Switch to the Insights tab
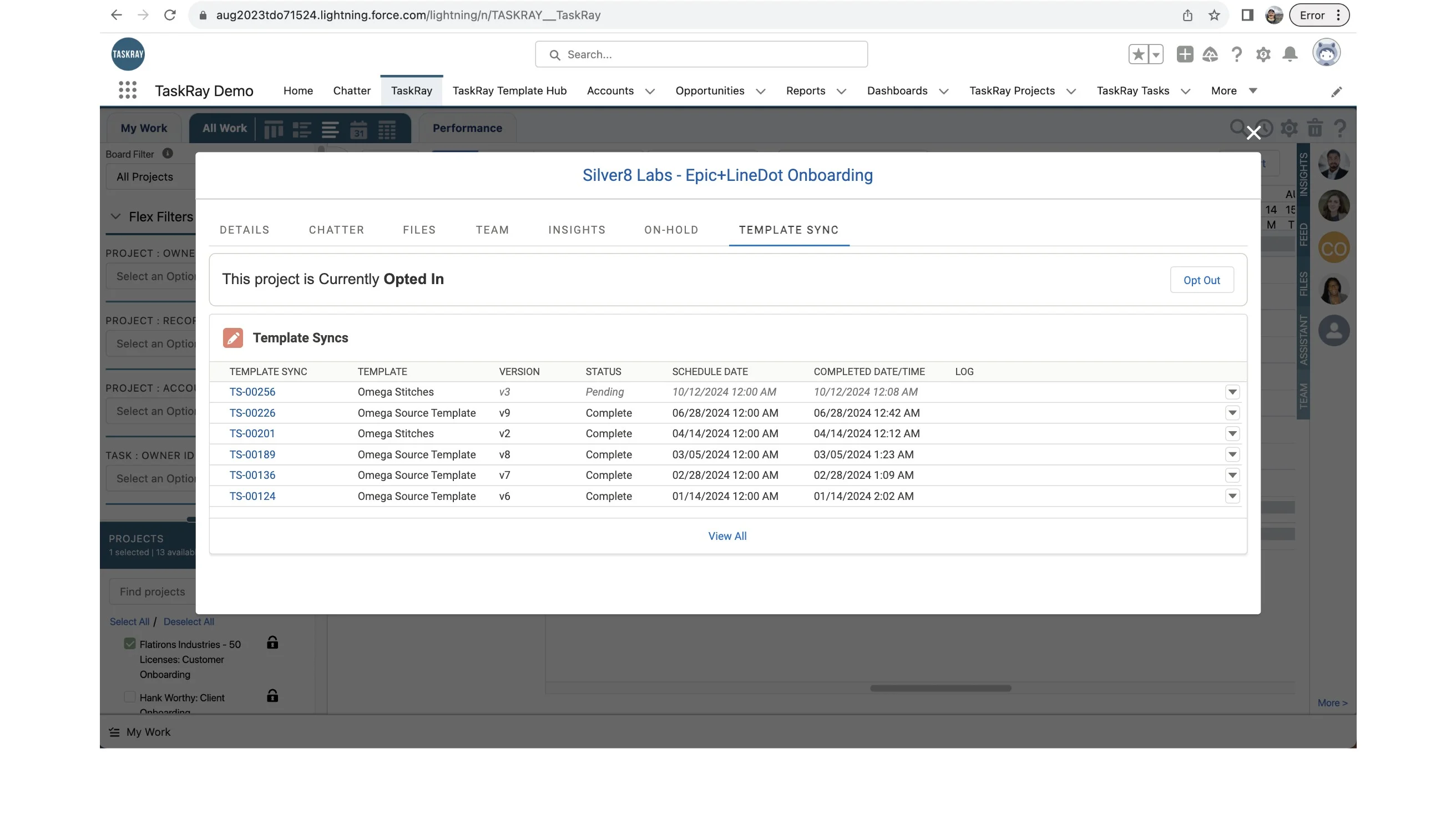The width and height of the screenshot is (1456, 819). point(577,230)
